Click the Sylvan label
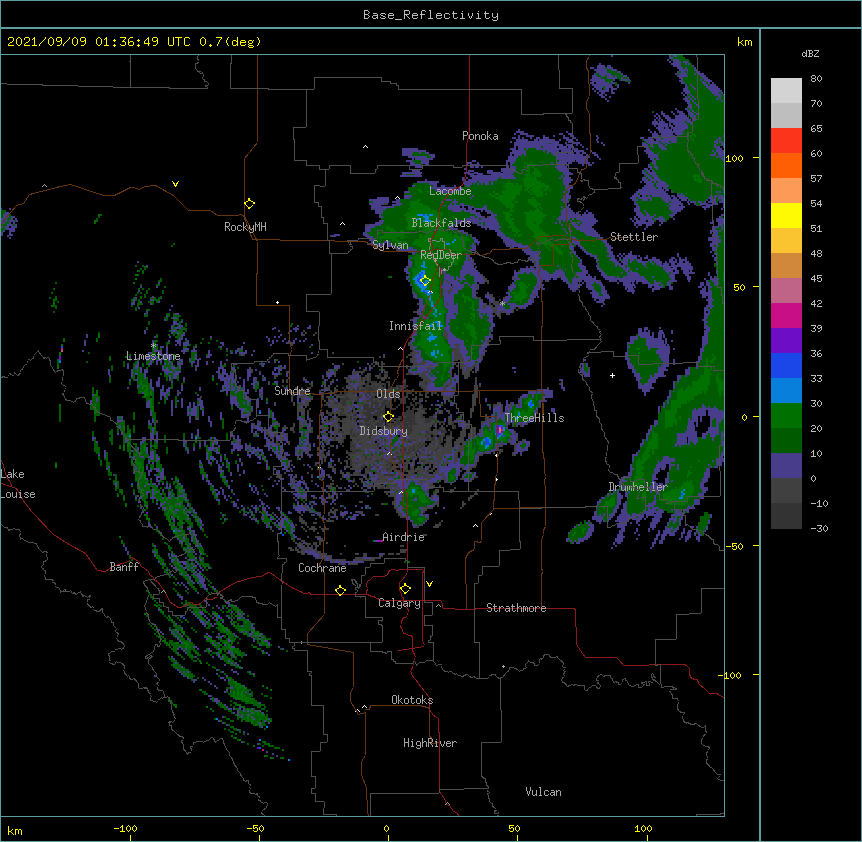 pyautogui.click(x=390, y=245)
